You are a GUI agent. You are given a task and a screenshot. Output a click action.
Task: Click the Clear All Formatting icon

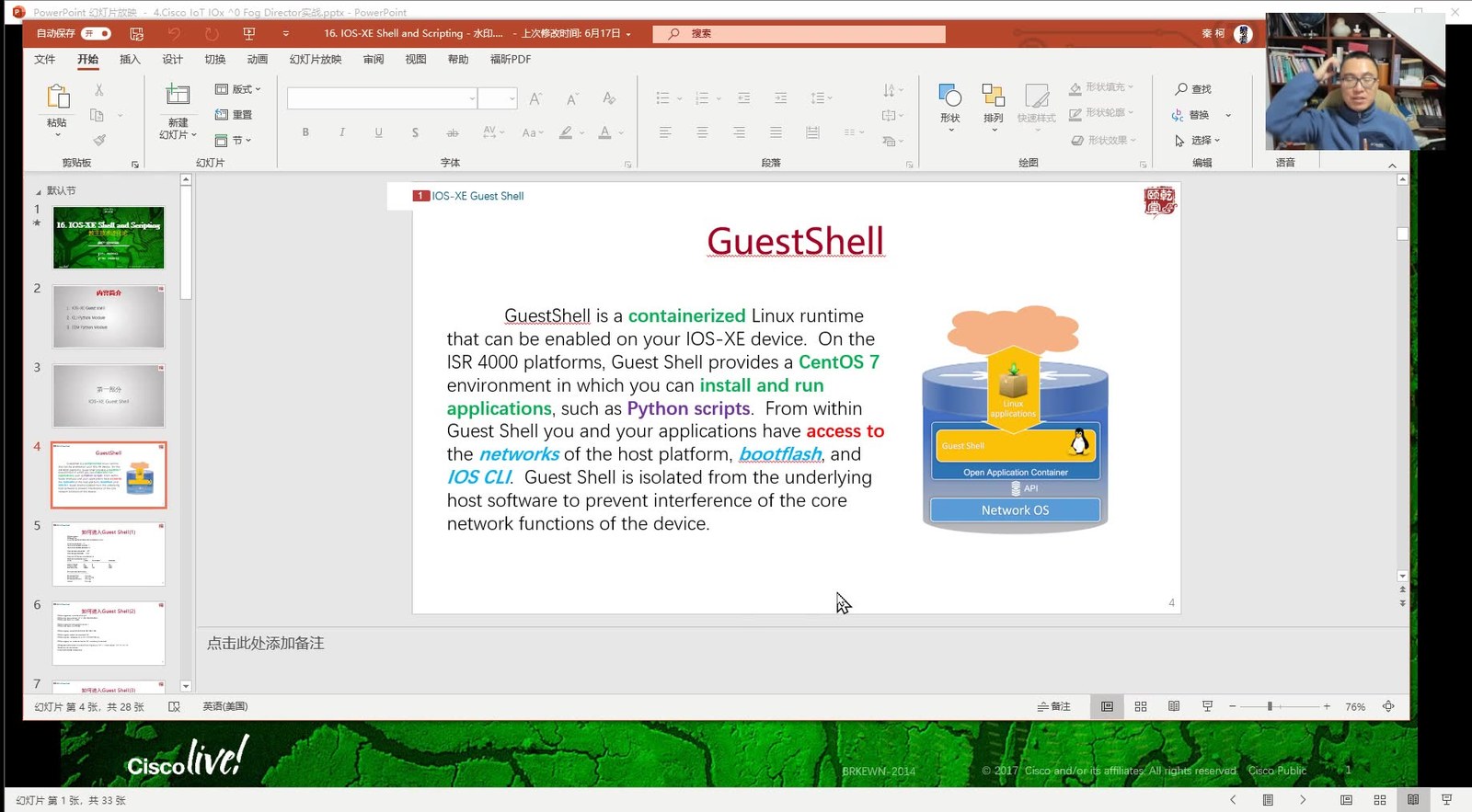click(609, 98)
